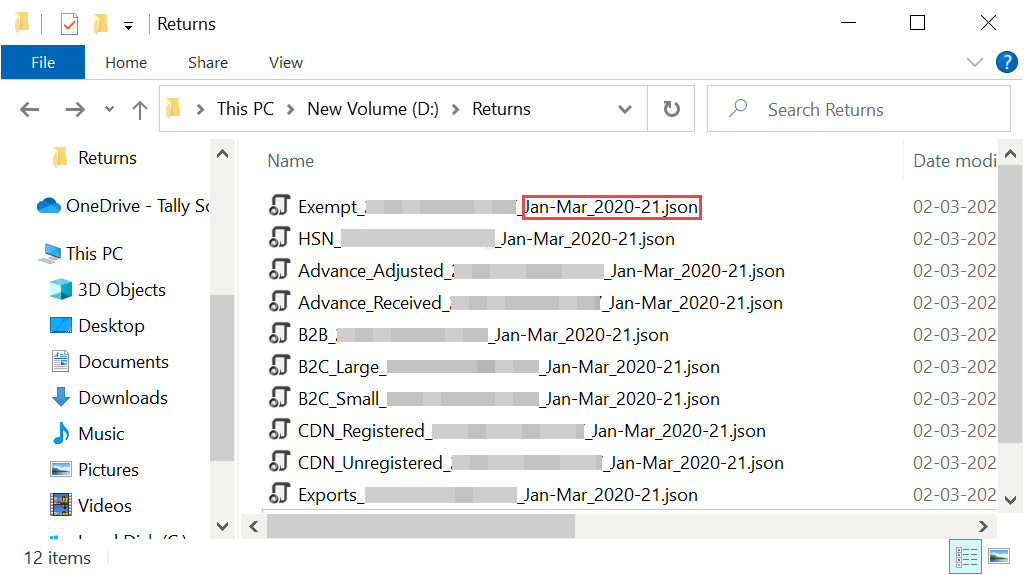Click Returns in the address bar path

[x=502, y=109]
